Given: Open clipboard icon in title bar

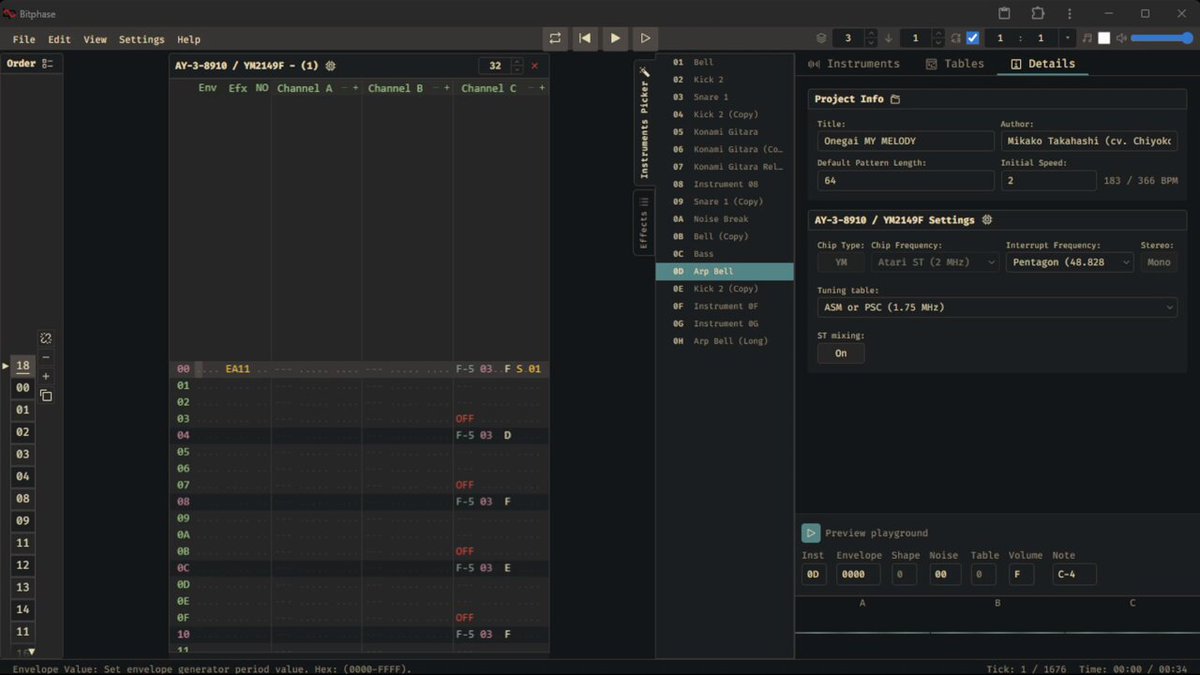Looking at the screenshot, I should click(x=1005, y=13).
